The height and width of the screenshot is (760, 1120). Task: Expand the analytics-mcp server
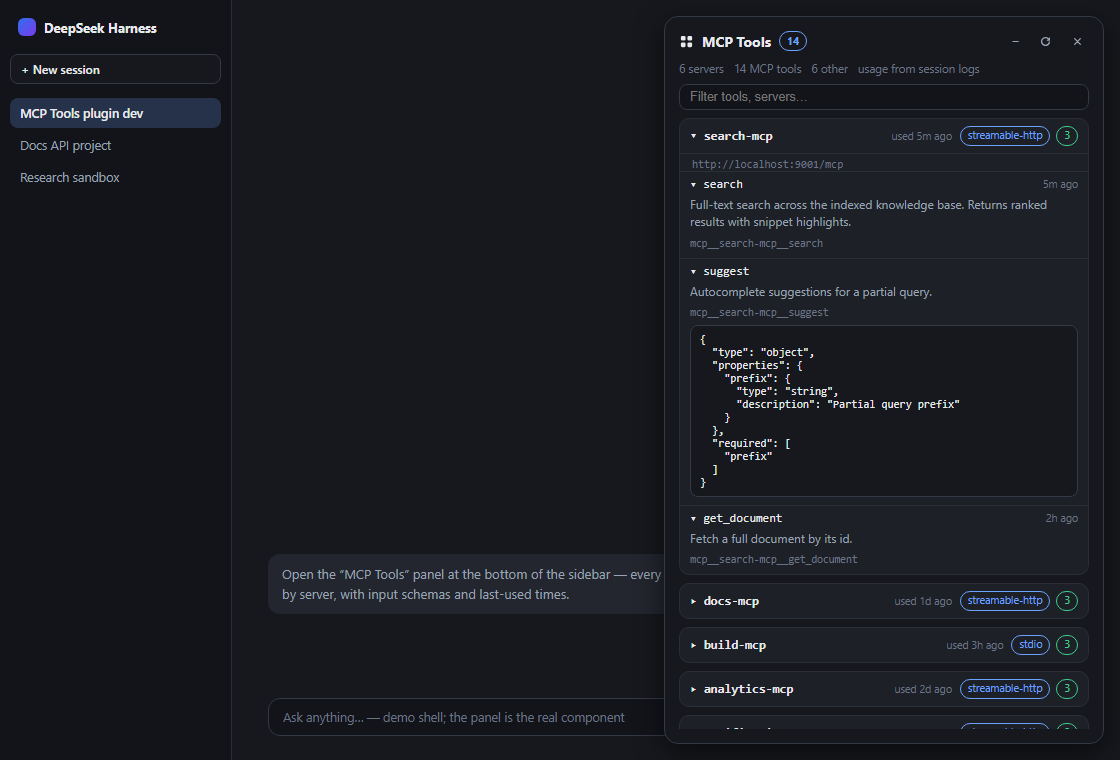(694, 689)
